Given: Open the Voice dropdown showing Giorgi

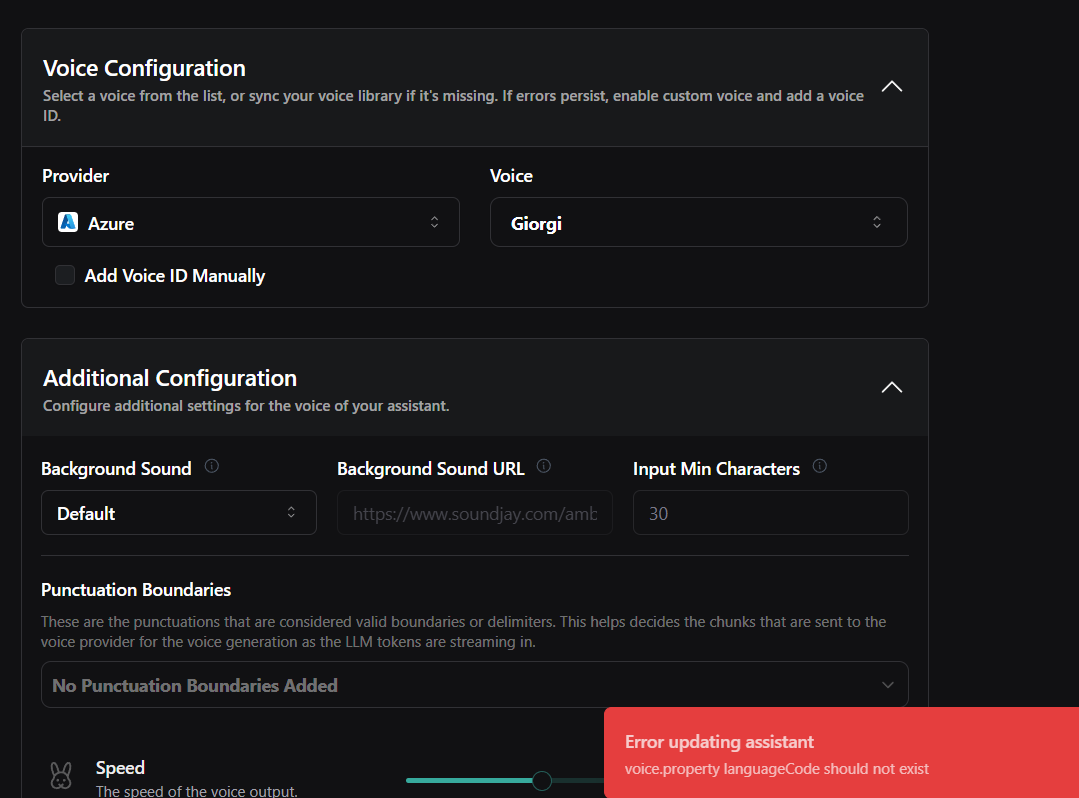Looking at the screenshot, I should [698, 222].
